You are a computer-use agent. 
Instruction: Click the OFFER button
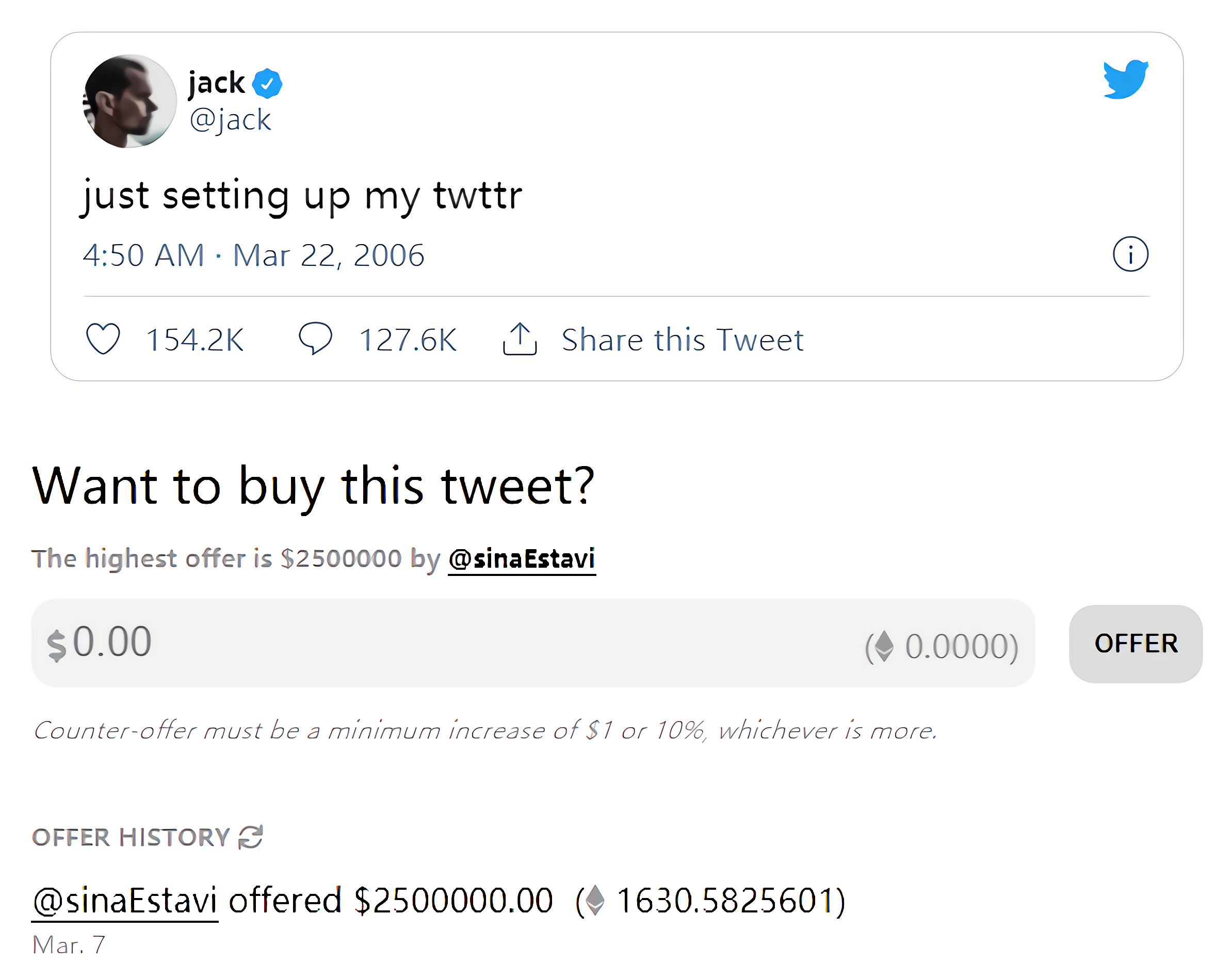[1136, 644]
